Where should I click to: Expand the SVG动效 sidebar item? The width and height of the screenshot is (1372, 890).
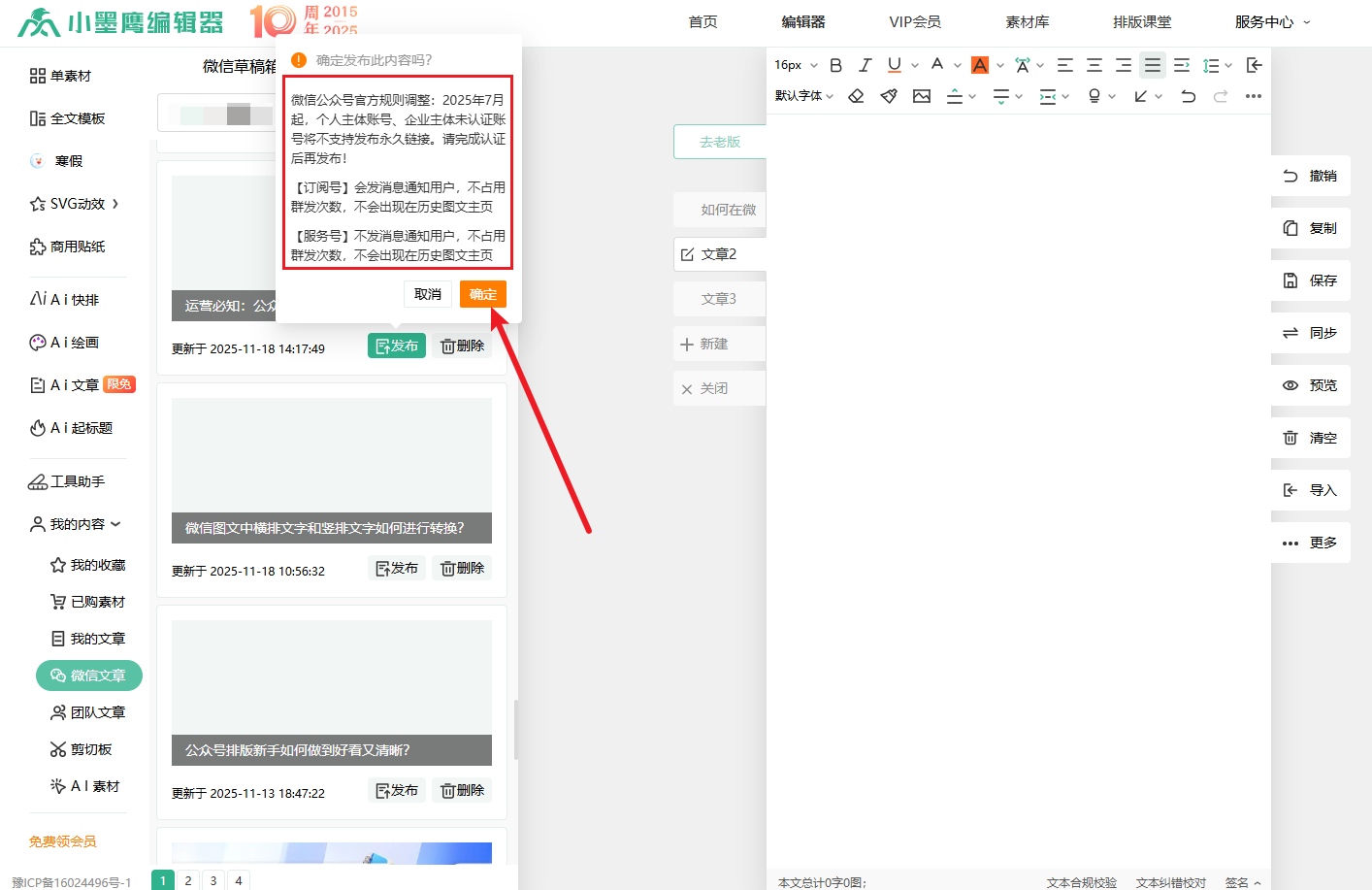[x=75, y=204]
